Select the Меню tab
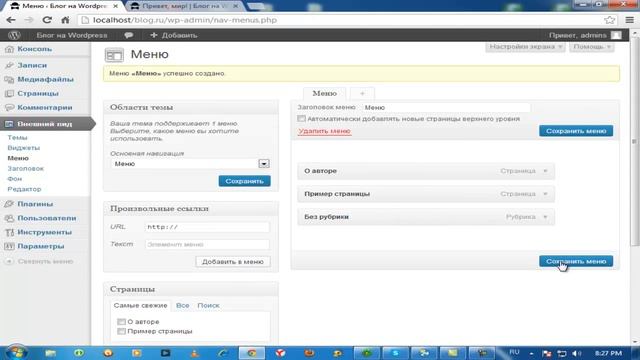Viewport: 640px width, 360px height. click(324, 93)
